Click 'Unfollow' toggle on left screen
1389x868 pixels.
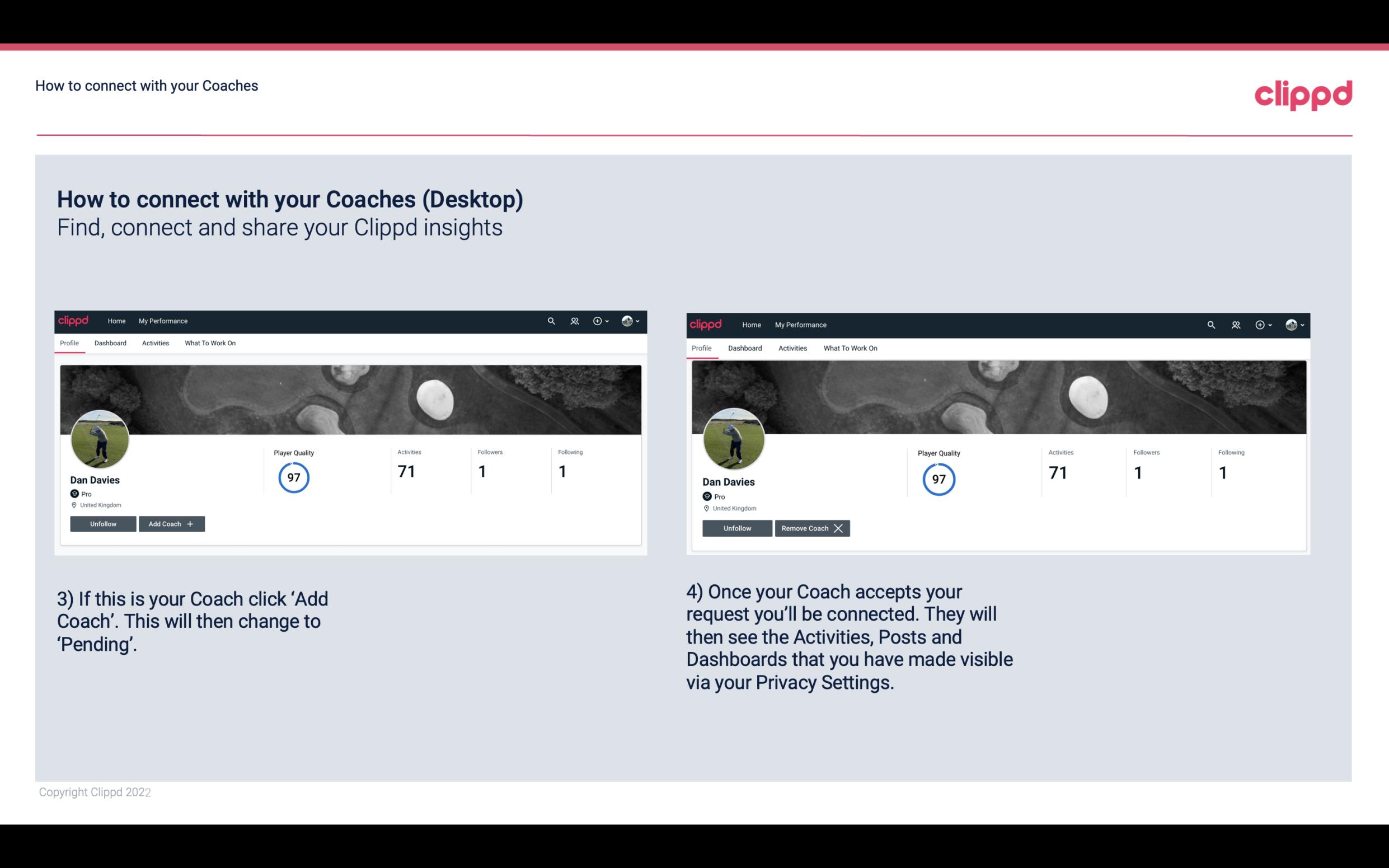(x=104, y=523)
